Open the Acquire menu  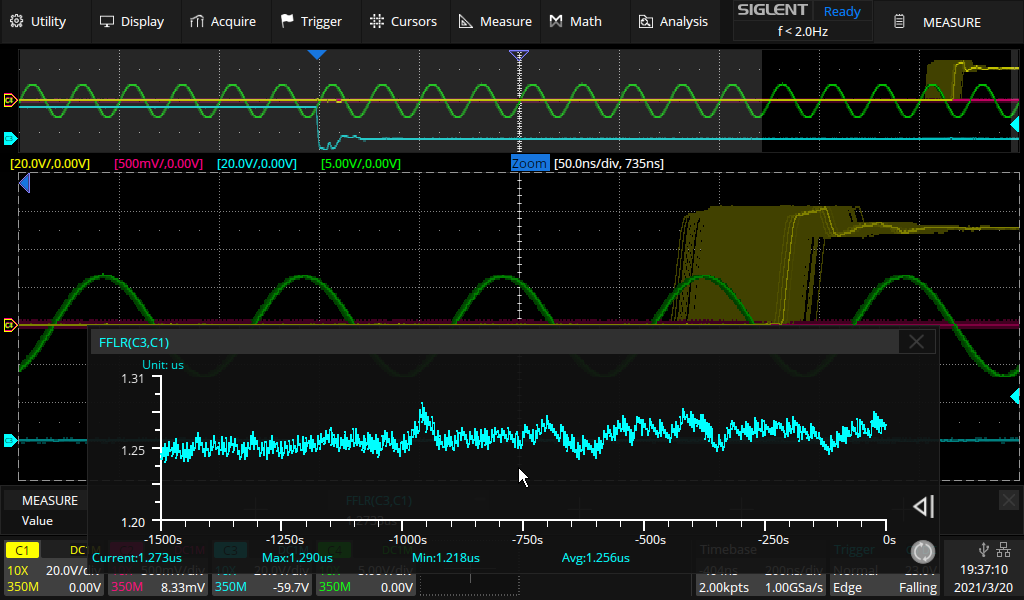(x=223, y=22)
